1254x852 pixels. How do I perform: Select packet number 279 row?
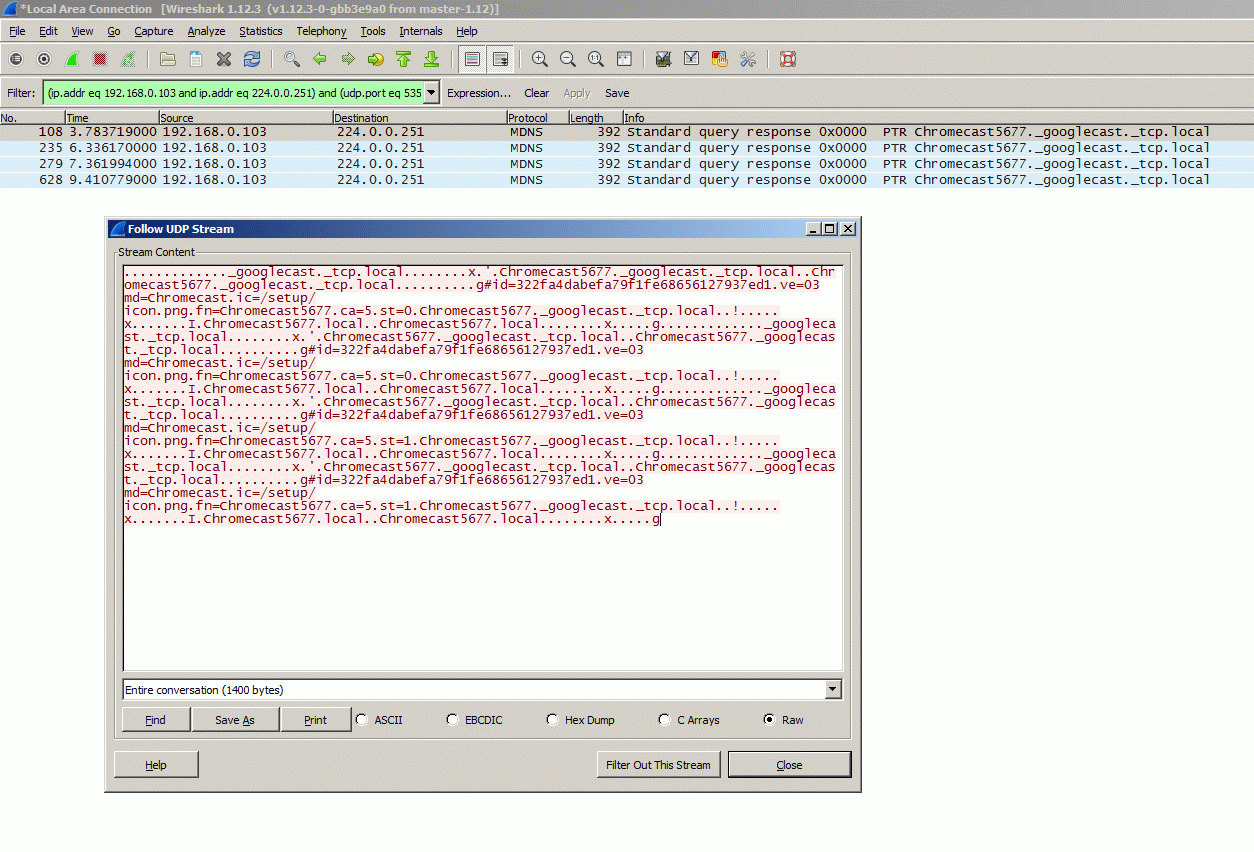[x=627, y=164]
